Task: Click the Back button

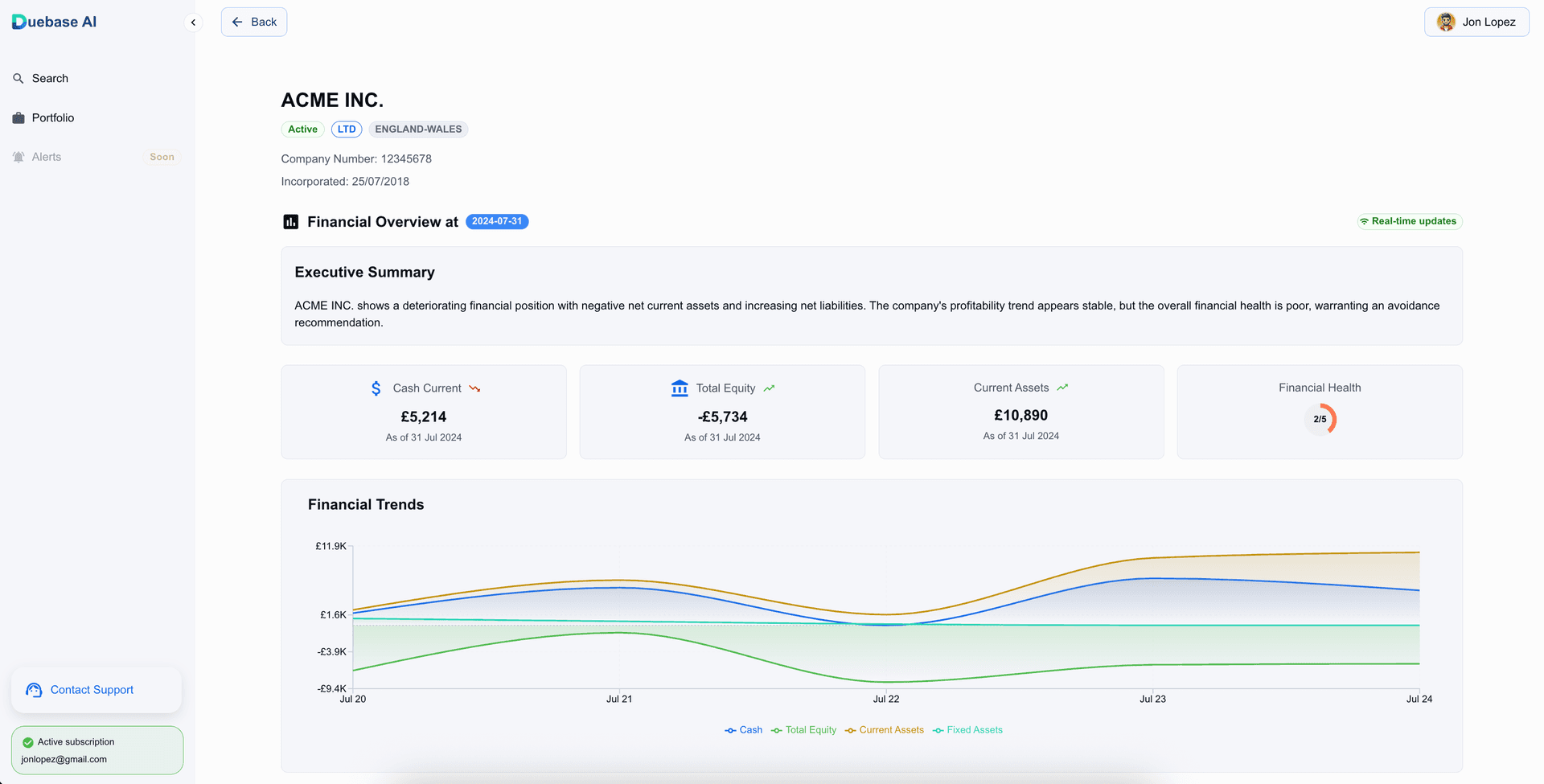Action: tap(253, 22)
